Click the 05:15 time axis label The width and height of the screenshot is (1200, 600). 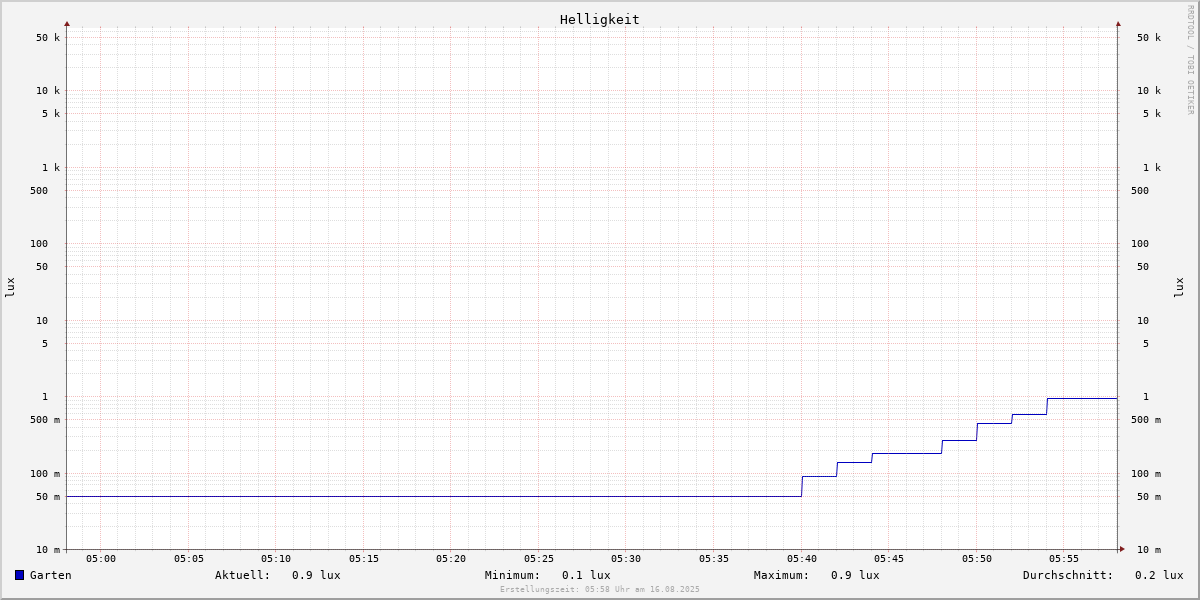coord(364,559)
